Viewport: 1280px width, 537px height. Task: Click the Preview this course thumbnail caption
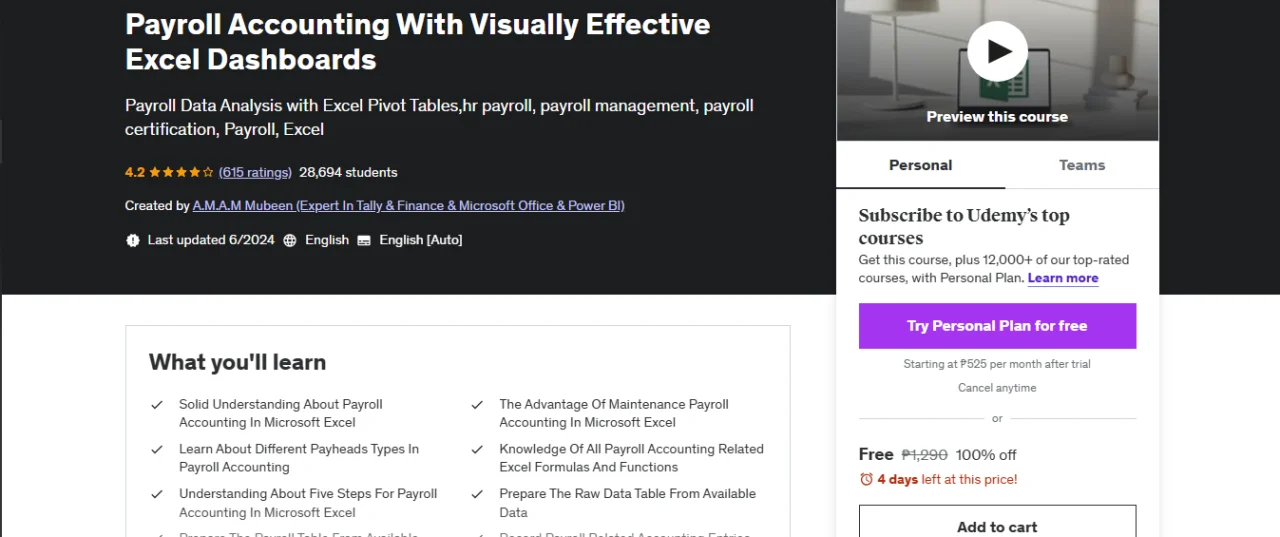coord(997,117)
